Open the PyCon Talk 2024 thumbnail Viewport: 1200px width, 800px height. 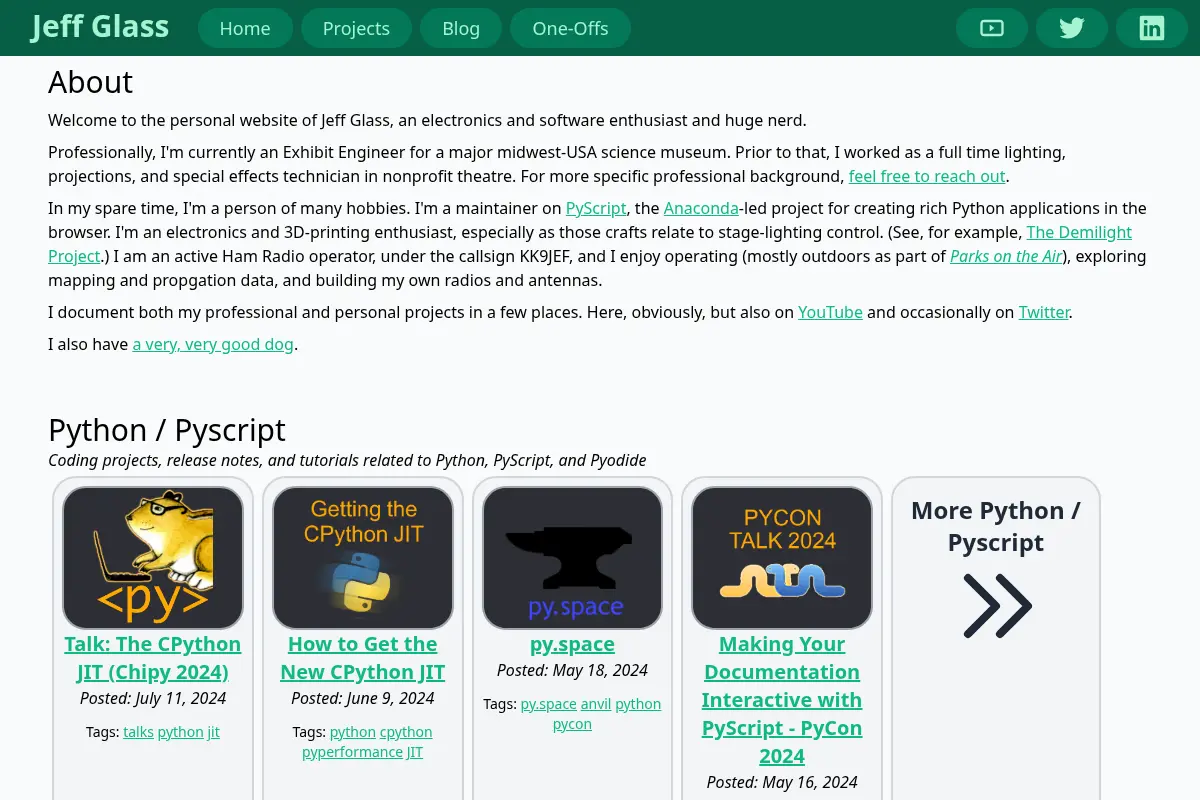tap(782, 558)
